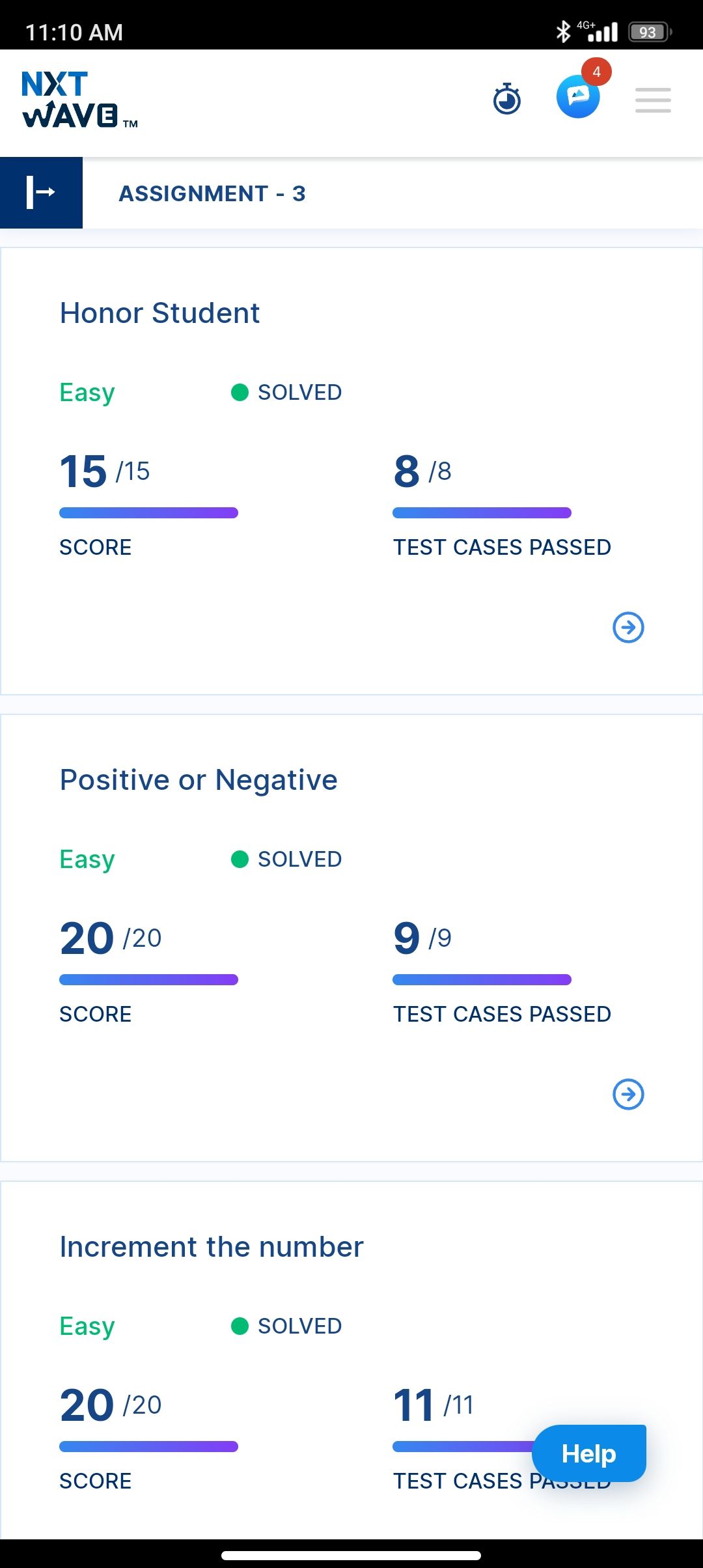This screenshot has height=1568, width=703.
Task: Click the green SOLVED dot for Increment the number
Action: coord(240,1326)
